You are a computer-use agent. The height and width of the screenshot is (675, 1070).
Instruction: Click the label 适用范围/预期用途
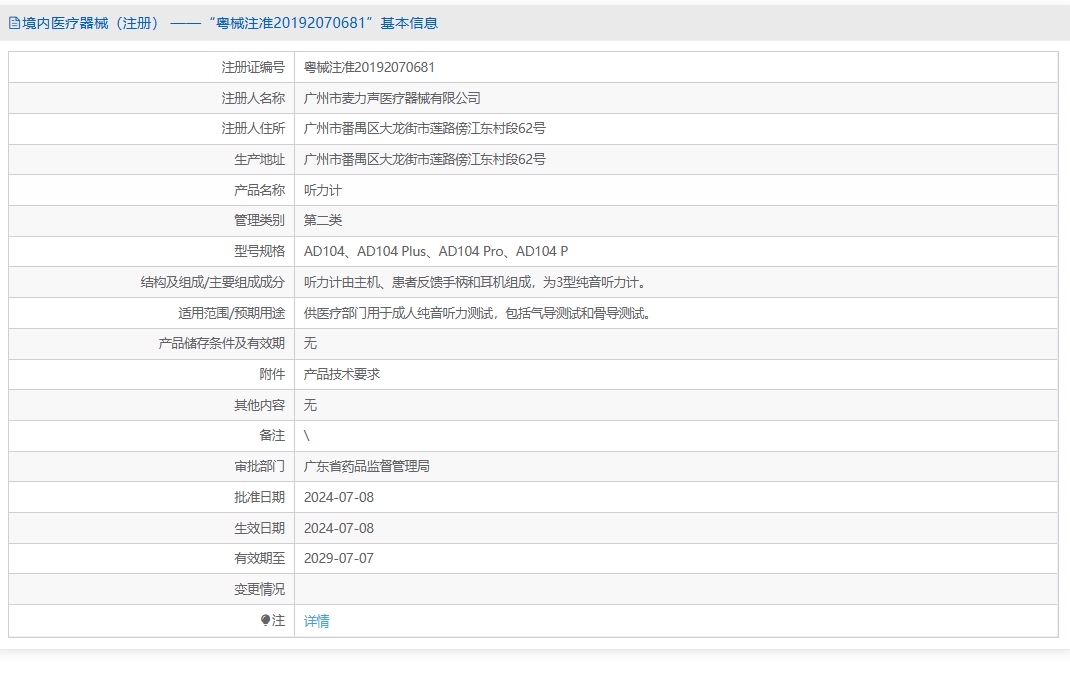pos(232,313)
